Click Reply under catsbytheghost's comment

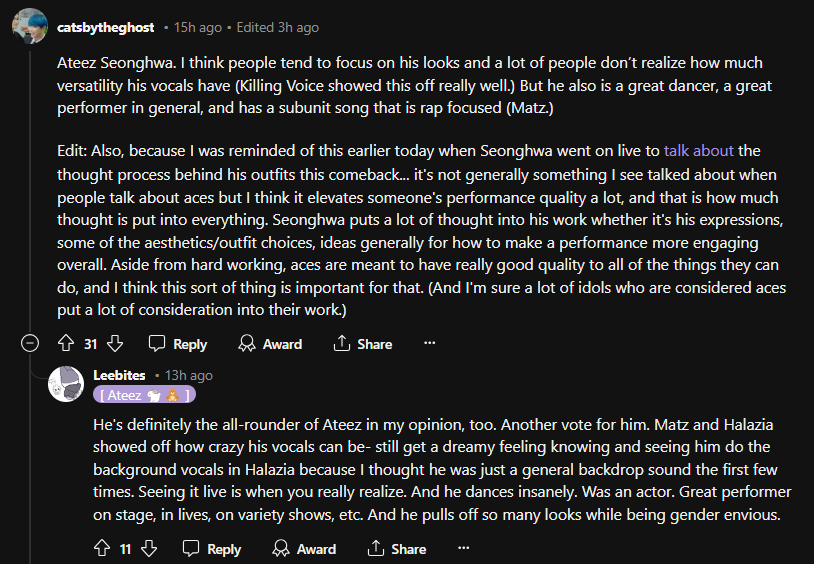click(178, 343)
